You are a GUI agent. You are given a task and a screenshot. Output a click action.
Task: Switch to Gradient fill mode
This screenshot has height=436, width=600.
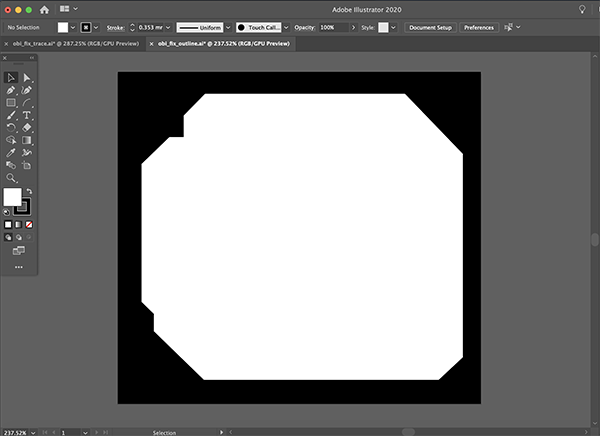point(18,225)
